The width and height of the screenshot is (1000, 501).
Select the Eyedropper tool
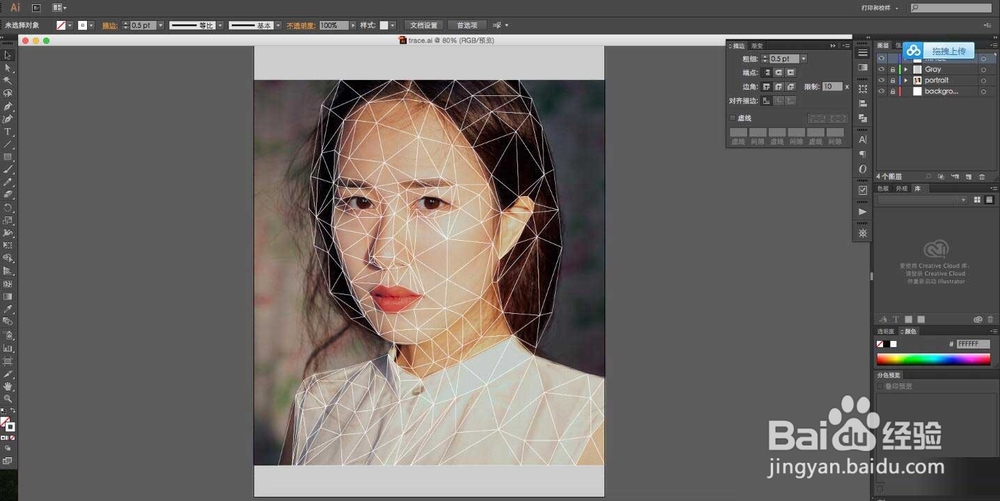(8, 309)
